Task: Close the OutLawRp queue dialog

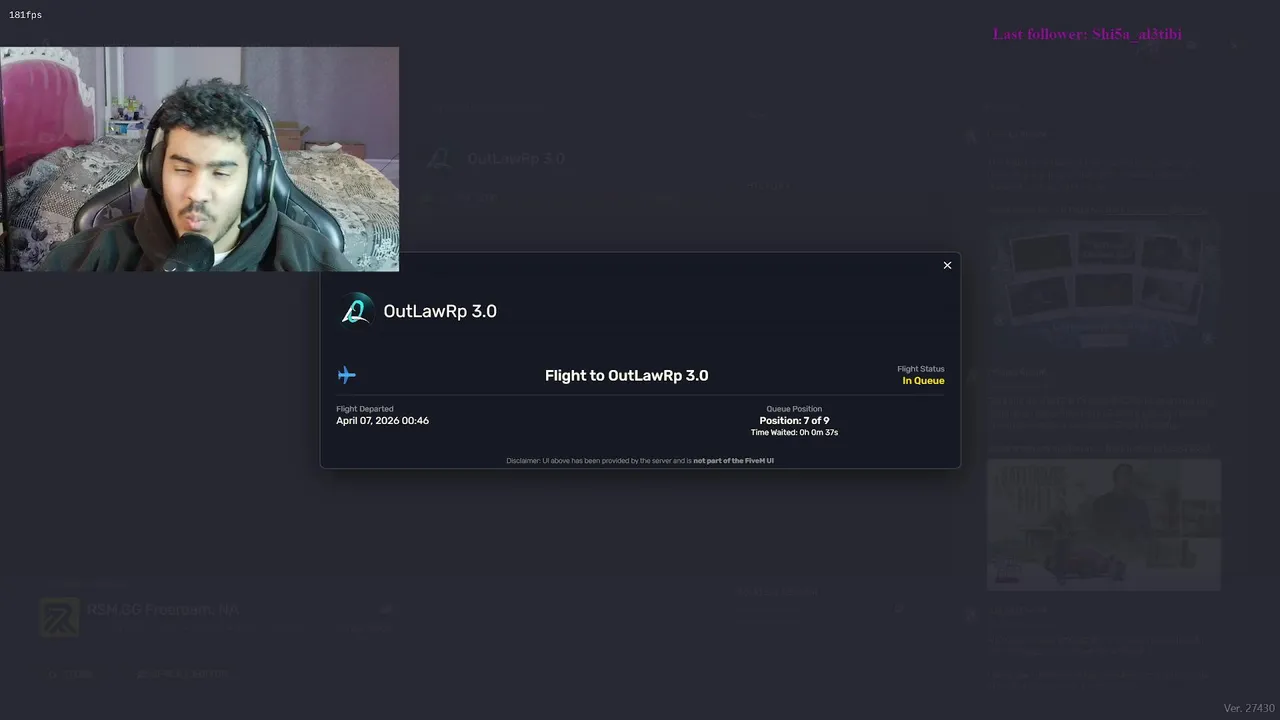Action: click(947, 265)
